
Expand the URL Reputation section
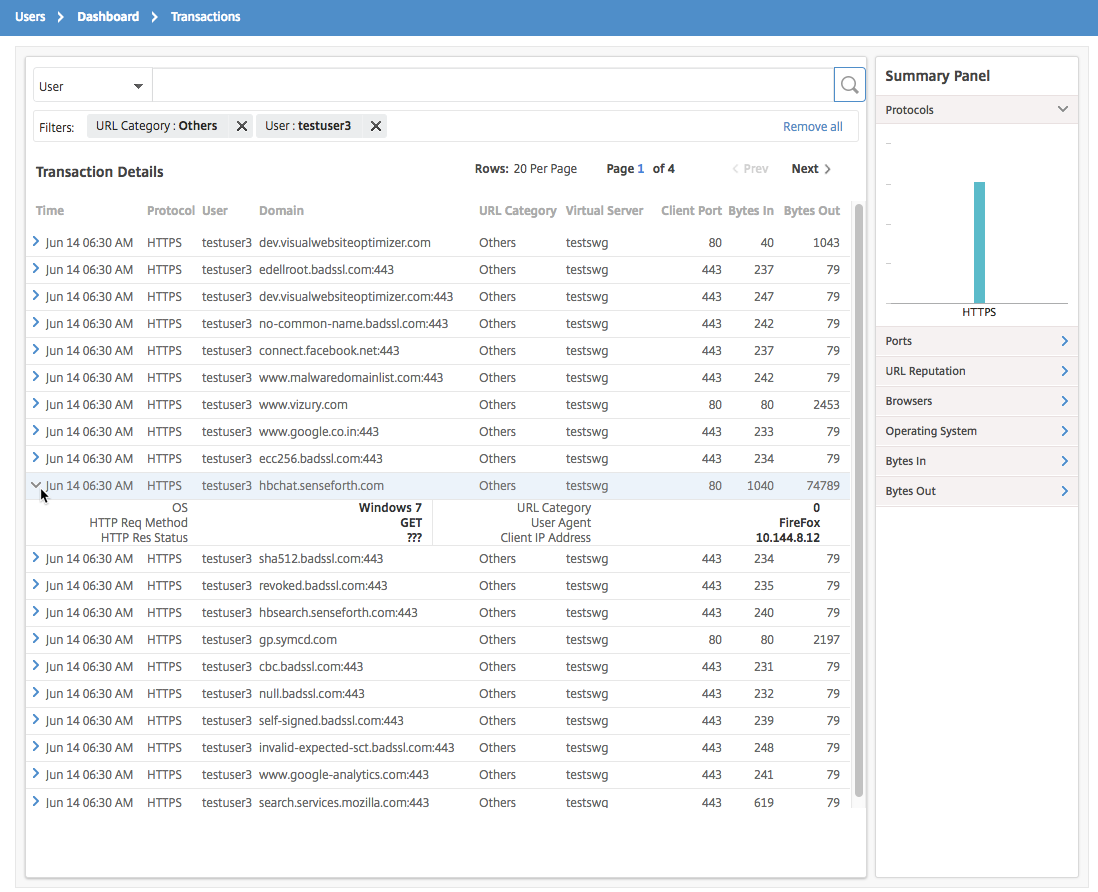coord(1063,371)
